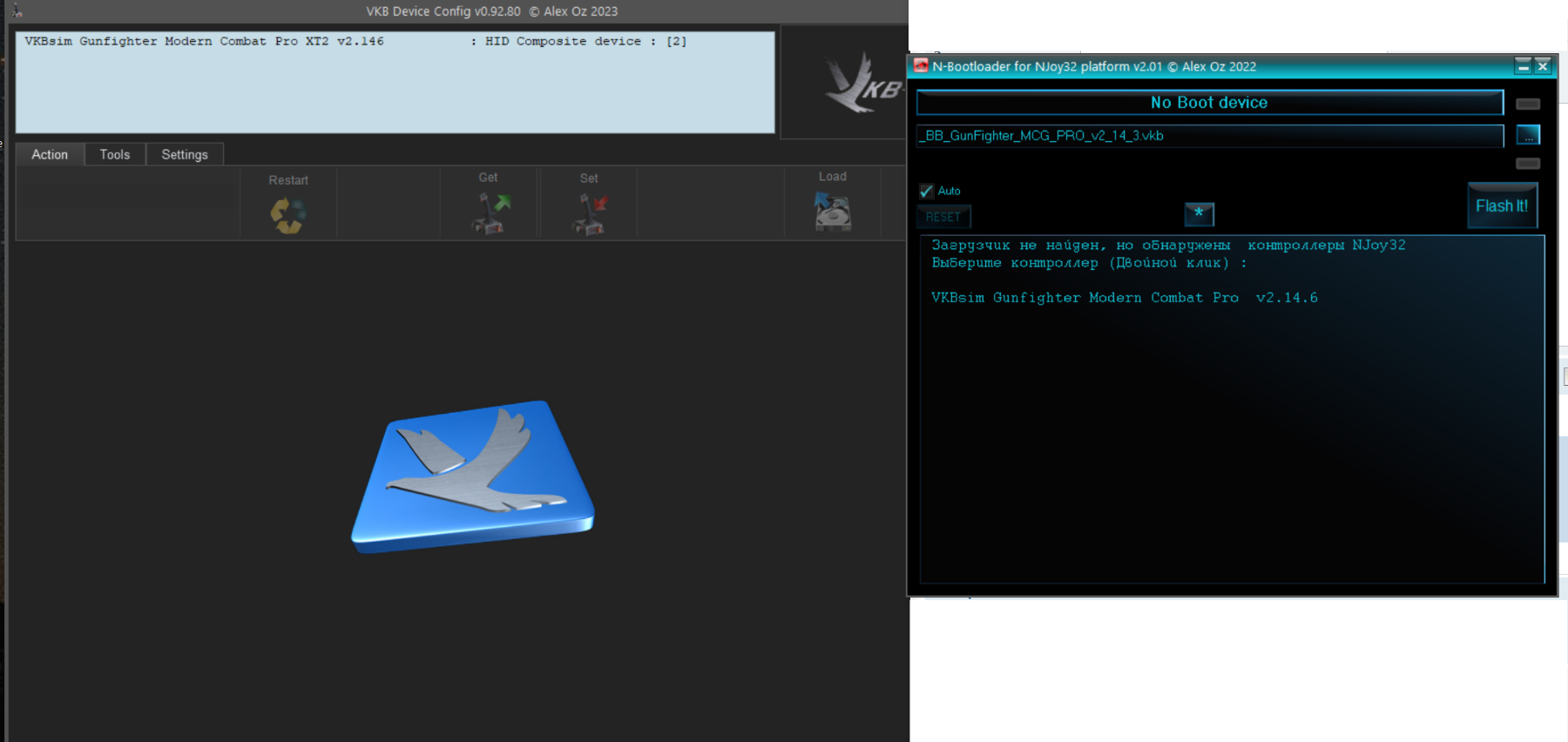The image size is (1568, 742).
Task: Browse for firmware file with the ... button
Action: 1528,136
